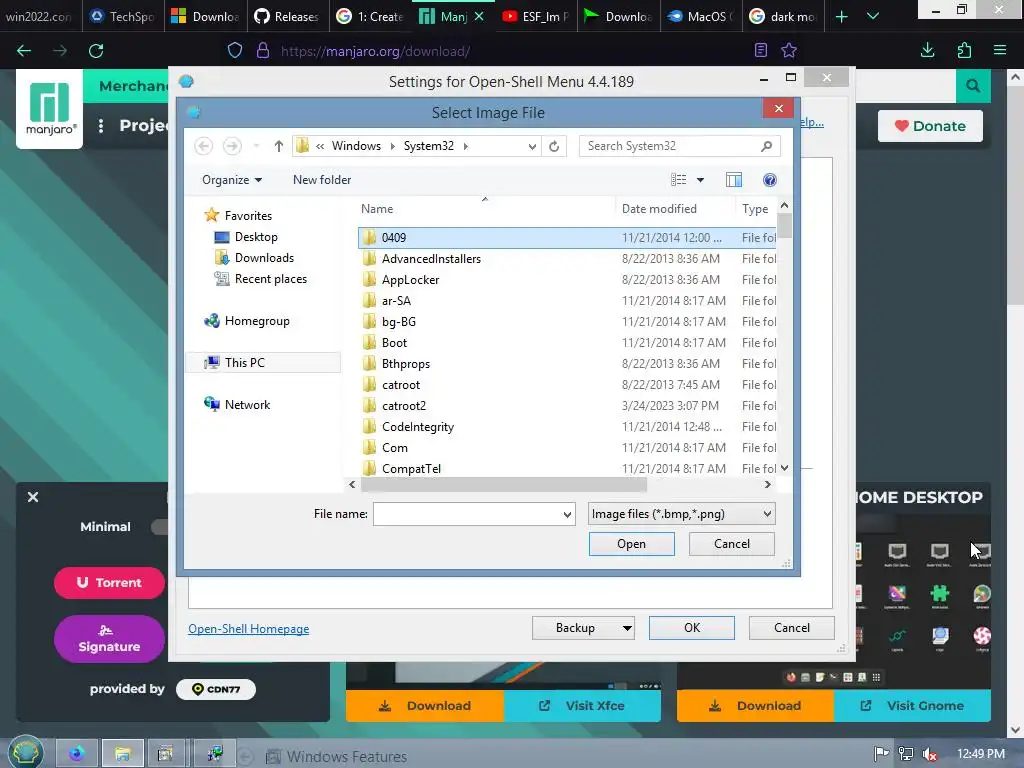Click the Signature button
The width and height of the screenshot is (1024, 768).
pyautogui.click(x=109, y=639)
